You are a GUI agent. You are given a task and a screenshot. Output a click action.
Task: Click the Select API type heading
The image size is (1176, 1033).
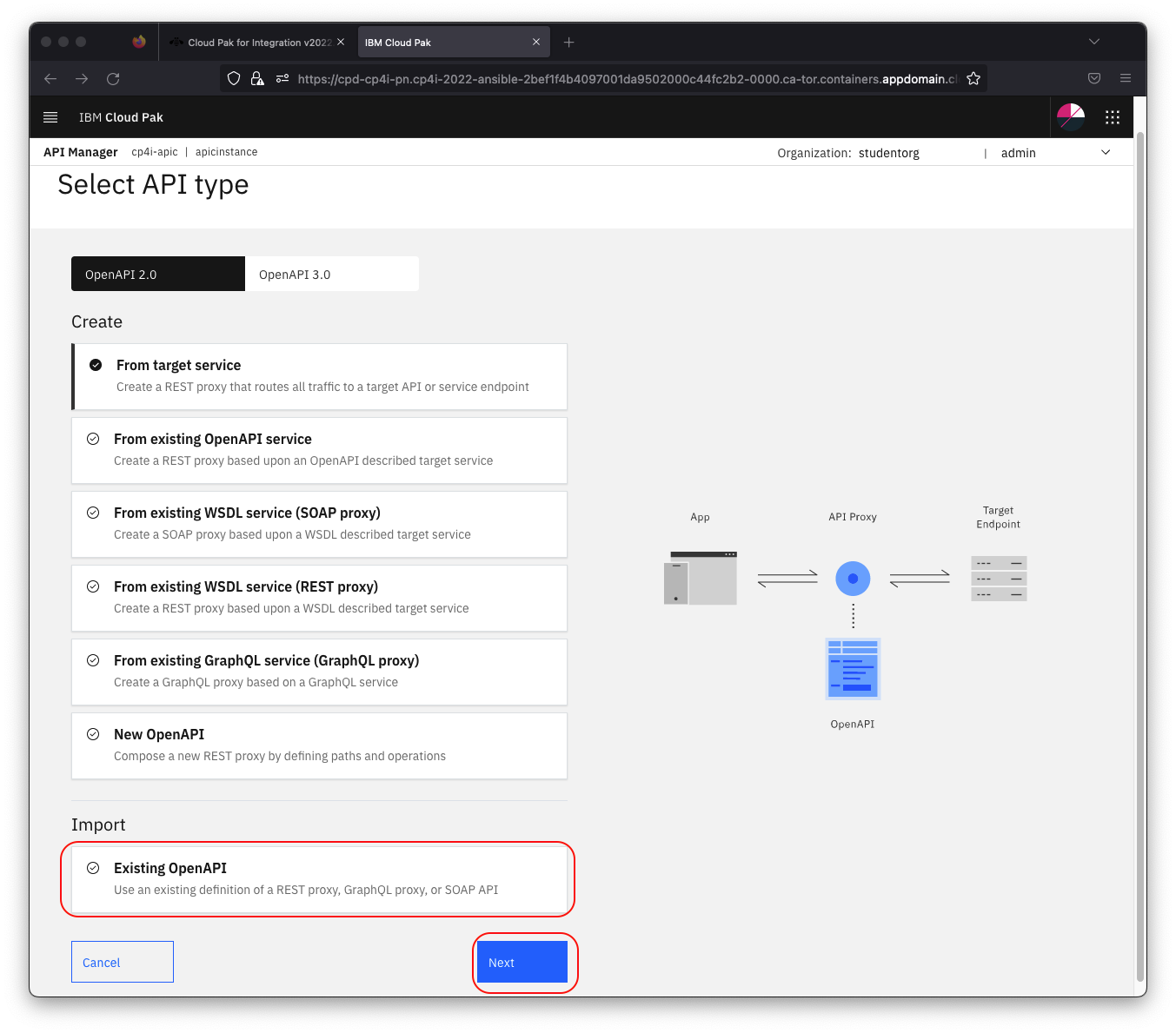click(153, 184)
